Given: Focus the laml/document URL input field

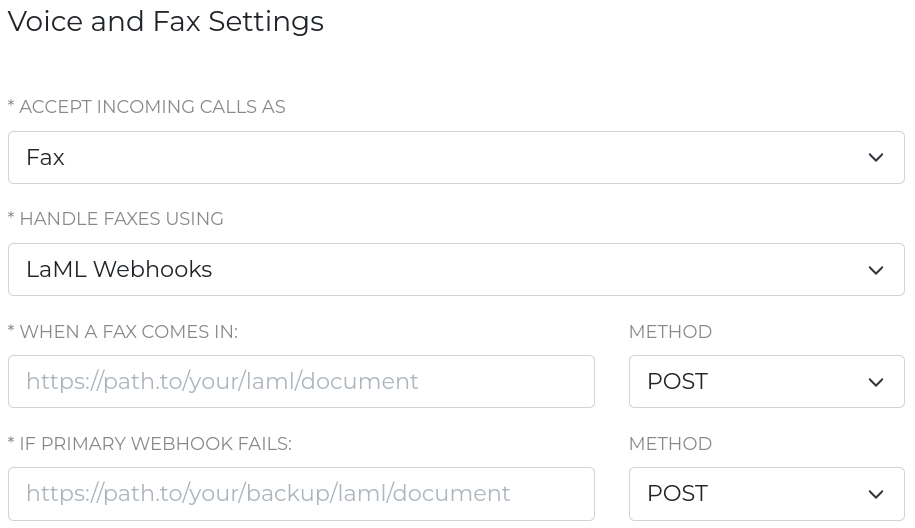Looking at the screenshot, I should [301, 382].
